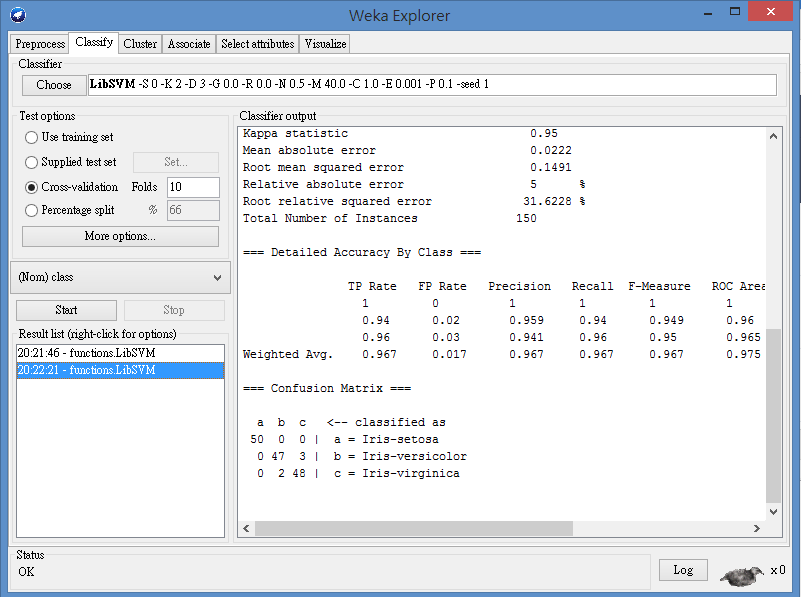This screenshot has width=801, height=597.
Task: Click the F-Measure column header
Action: pyautogui.click(x=659, y=286)
